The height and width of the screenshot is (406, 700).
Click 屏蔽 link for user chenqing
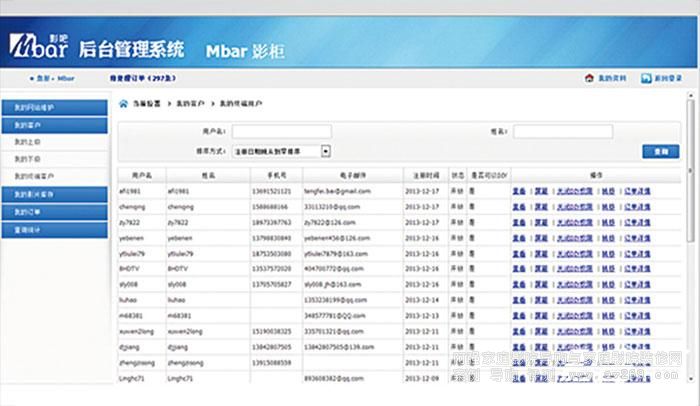click(541, 205)
